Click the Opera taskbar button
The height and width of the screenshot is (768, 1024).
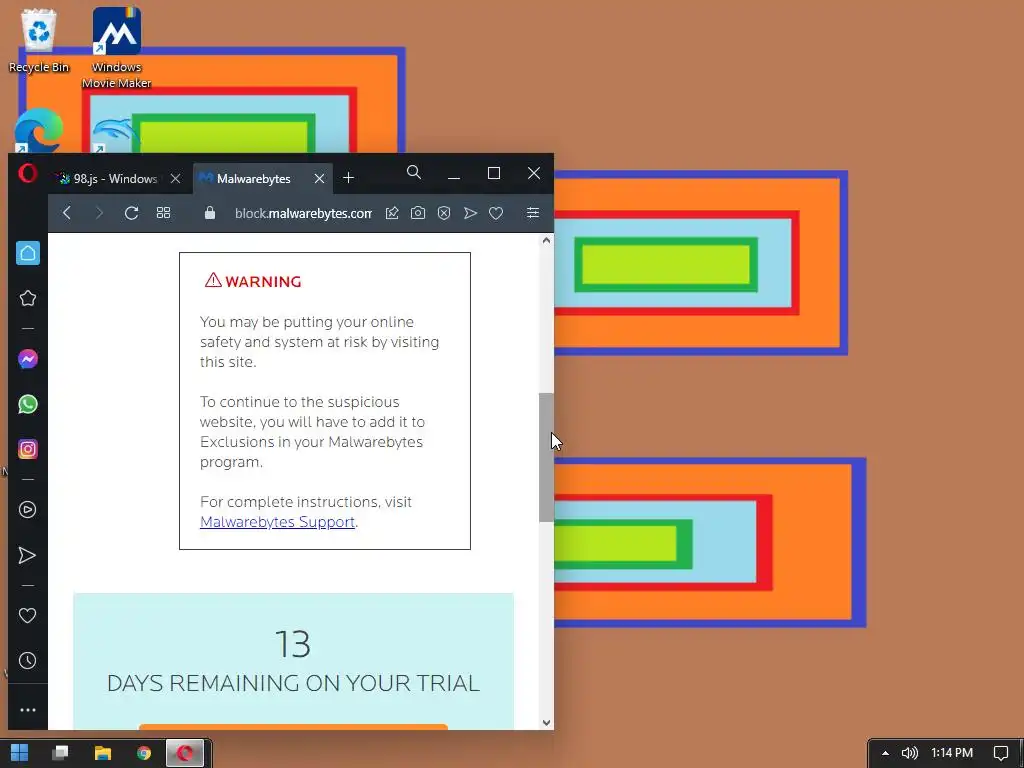pos(185,753)
